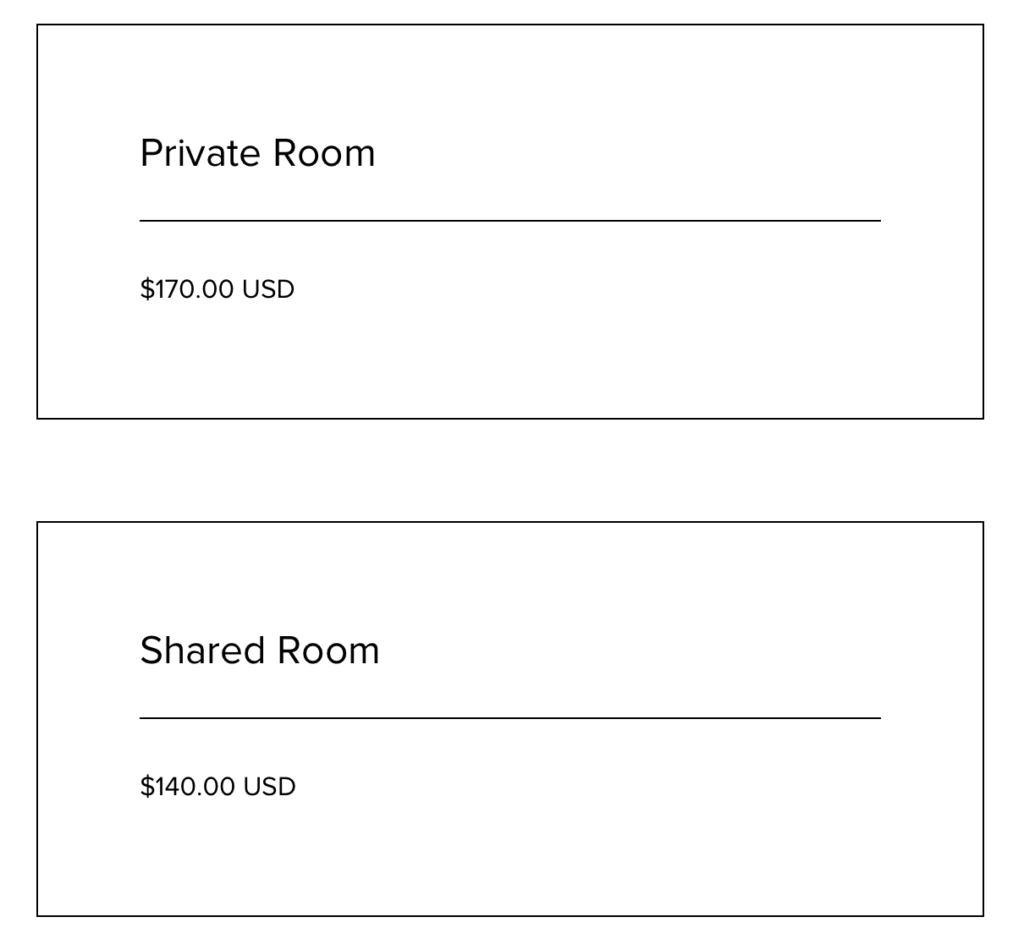
Task: Click the $170.00 USD price label
Action: point(217,289)
